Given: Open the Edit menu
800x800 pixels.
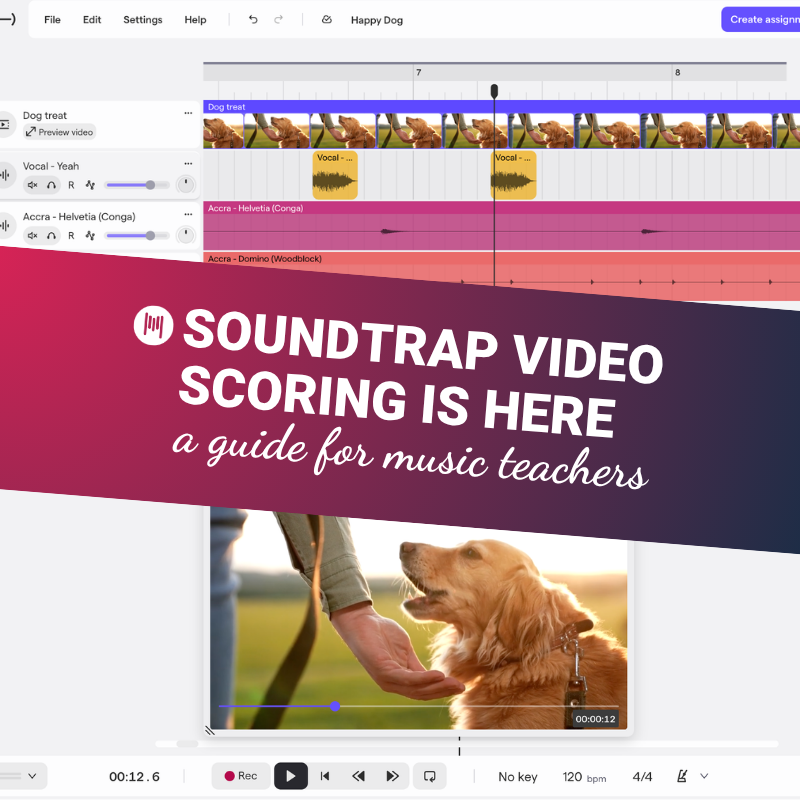Looking at the screenshot, I should point(92,20).
